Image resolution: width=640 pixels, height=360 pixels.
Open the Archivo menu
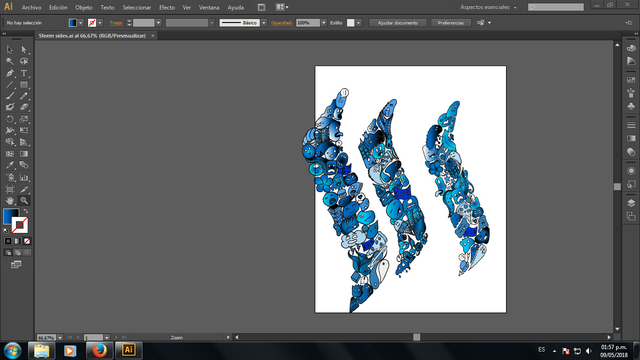[x=31, y=7]
